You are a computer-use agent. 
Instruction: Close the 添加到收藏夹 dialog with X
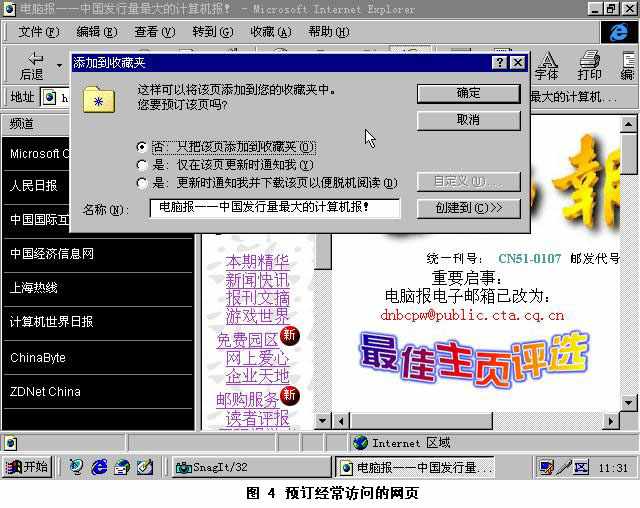point(518,62)
